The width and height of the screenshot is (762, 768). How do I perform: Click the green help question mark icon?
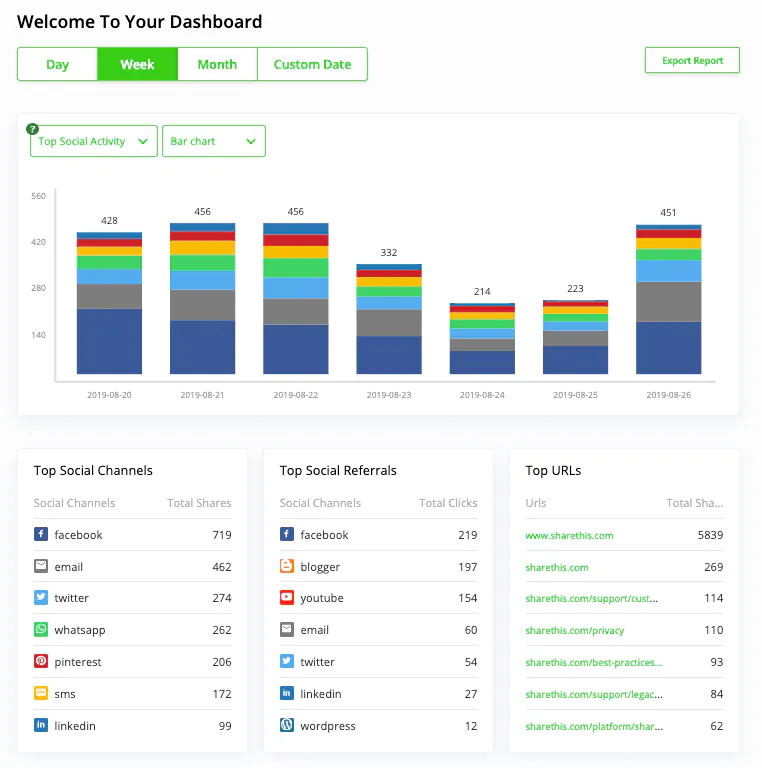(32, 129)
